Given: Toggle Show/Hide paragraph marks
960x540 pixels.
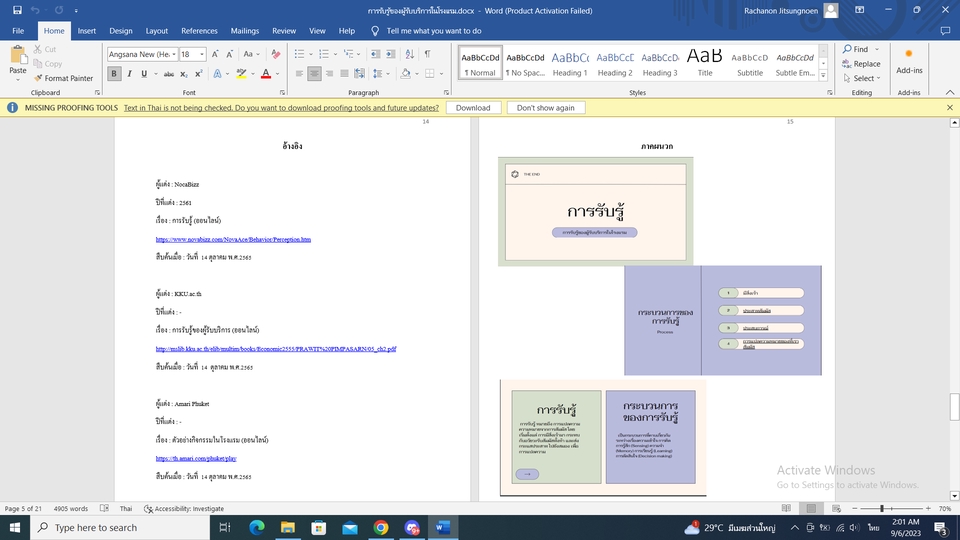Looking at the screenshot, I should click(x=427, y=54).
